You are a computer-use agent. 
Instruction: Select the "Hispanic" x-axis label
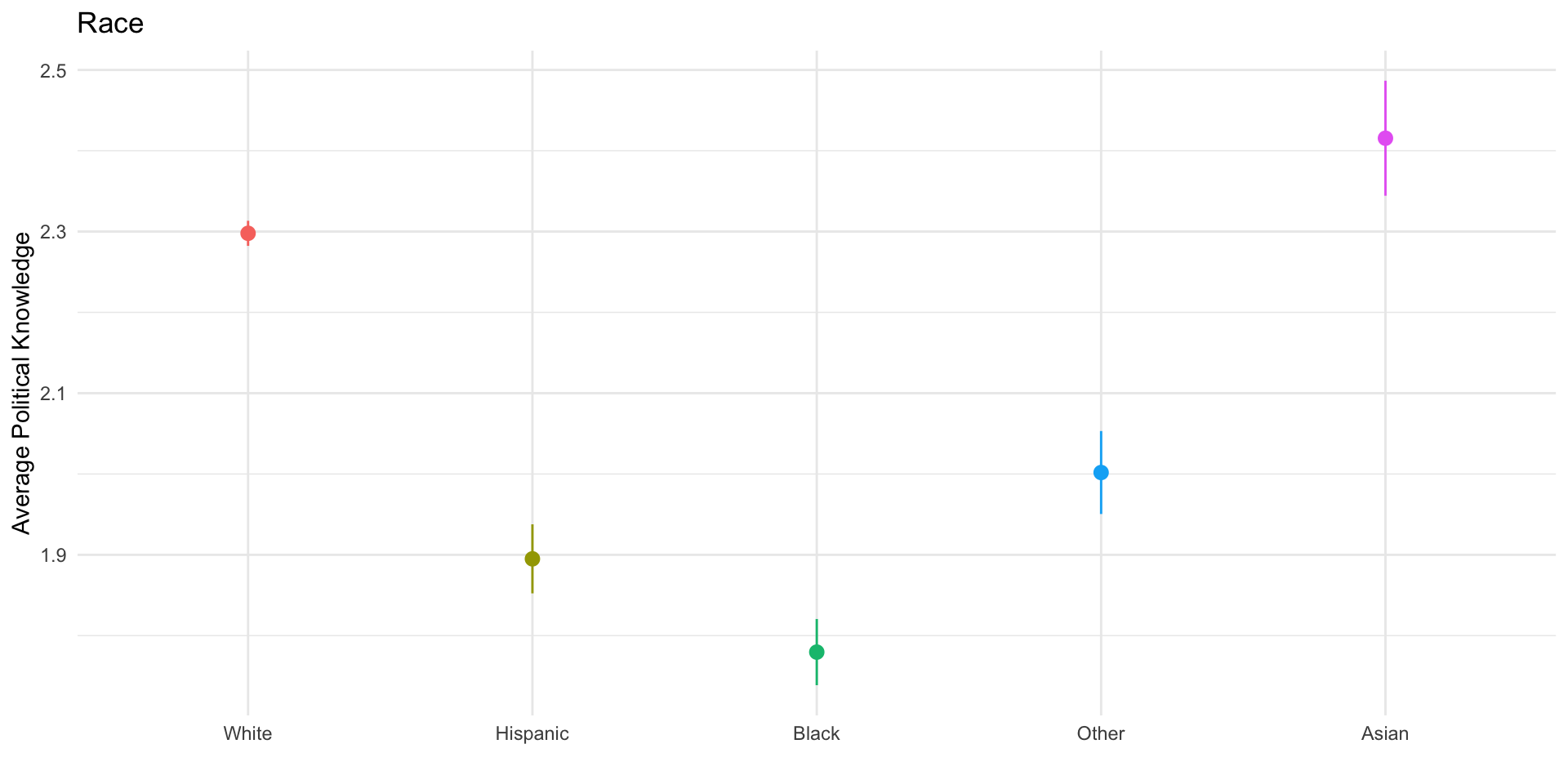(532, 733)
